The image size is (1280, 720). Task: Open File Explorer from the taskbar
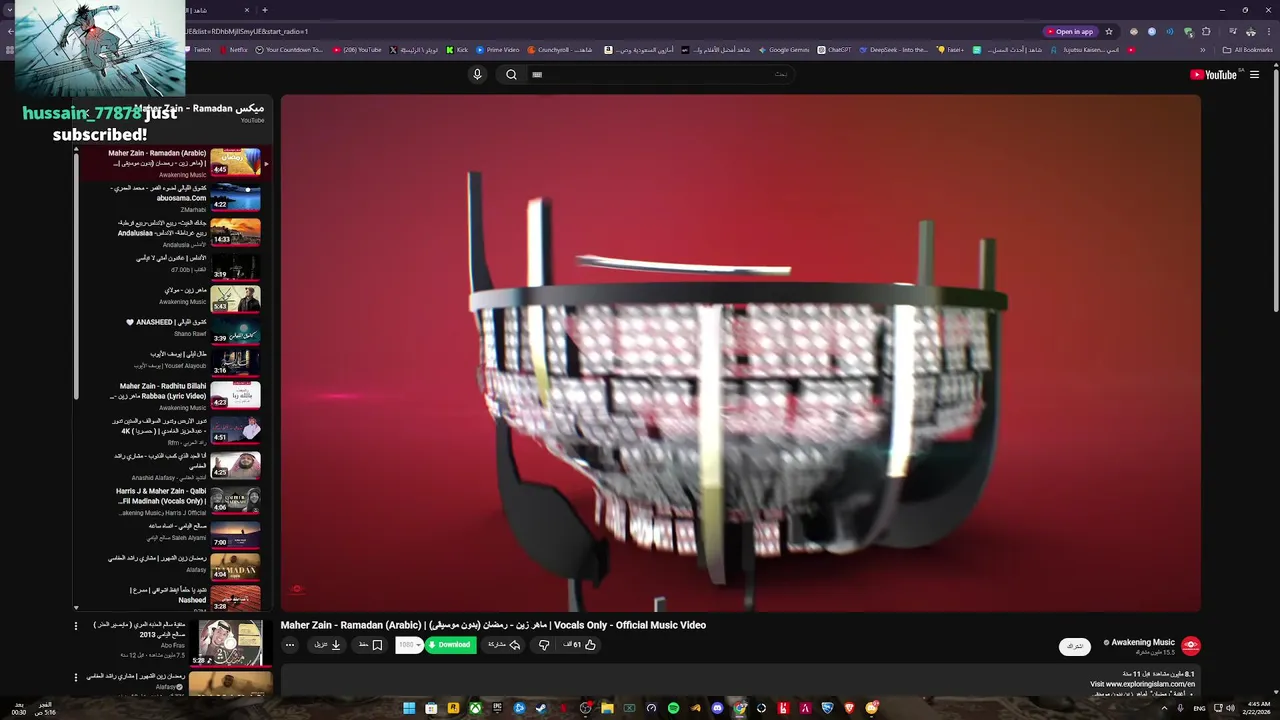pos(607,708)
